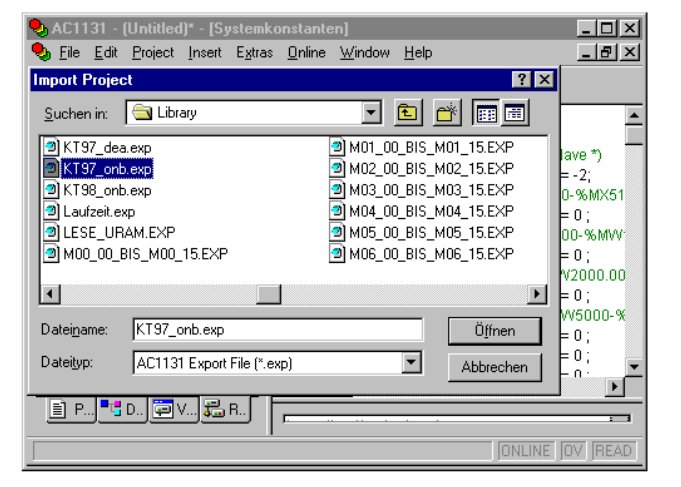Open the Extras menu
Screen dimensions: 681x487
click(x=254, y=52)
